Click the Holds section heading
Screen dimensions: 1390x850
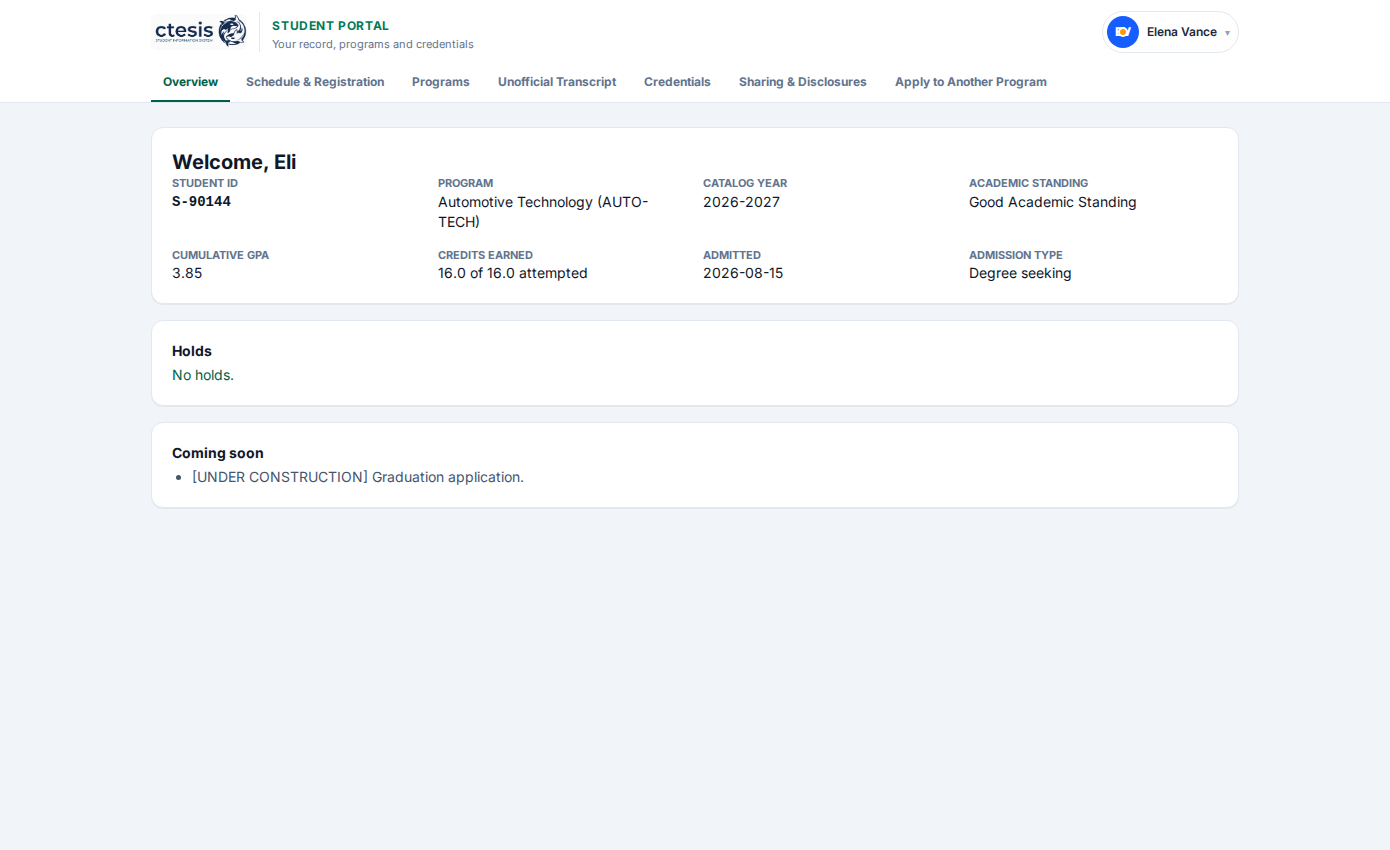tap(192, 351)
